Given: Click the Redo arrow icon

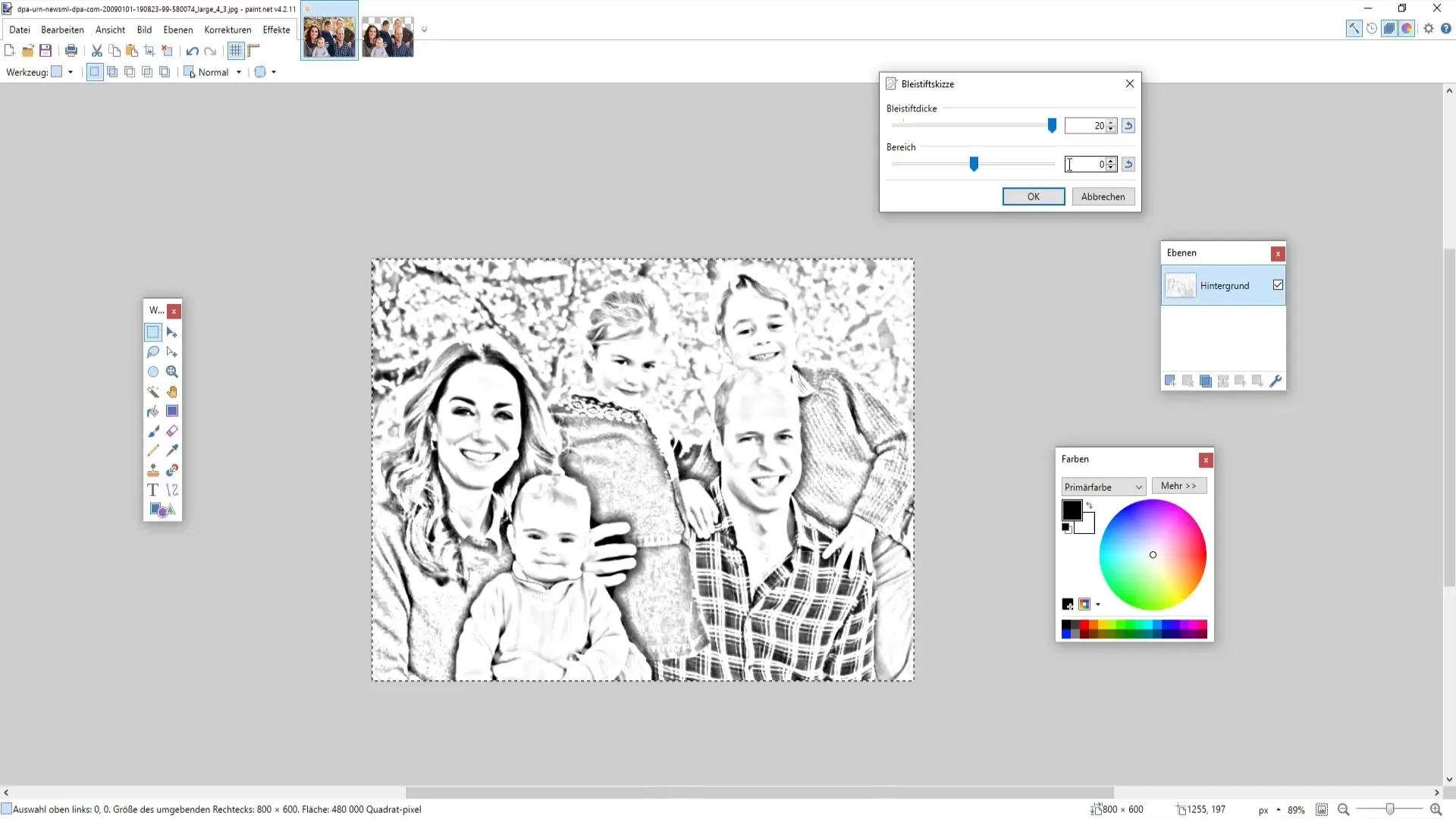Looking at the screenshot, I should pos(211,51).
